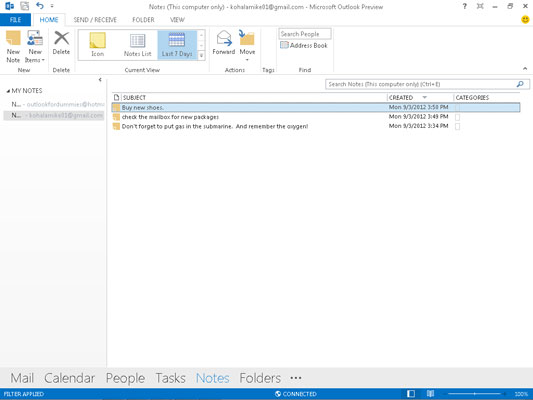Go to Mail
The width and height of the screenshot is (533, 400).
(22, 378)
